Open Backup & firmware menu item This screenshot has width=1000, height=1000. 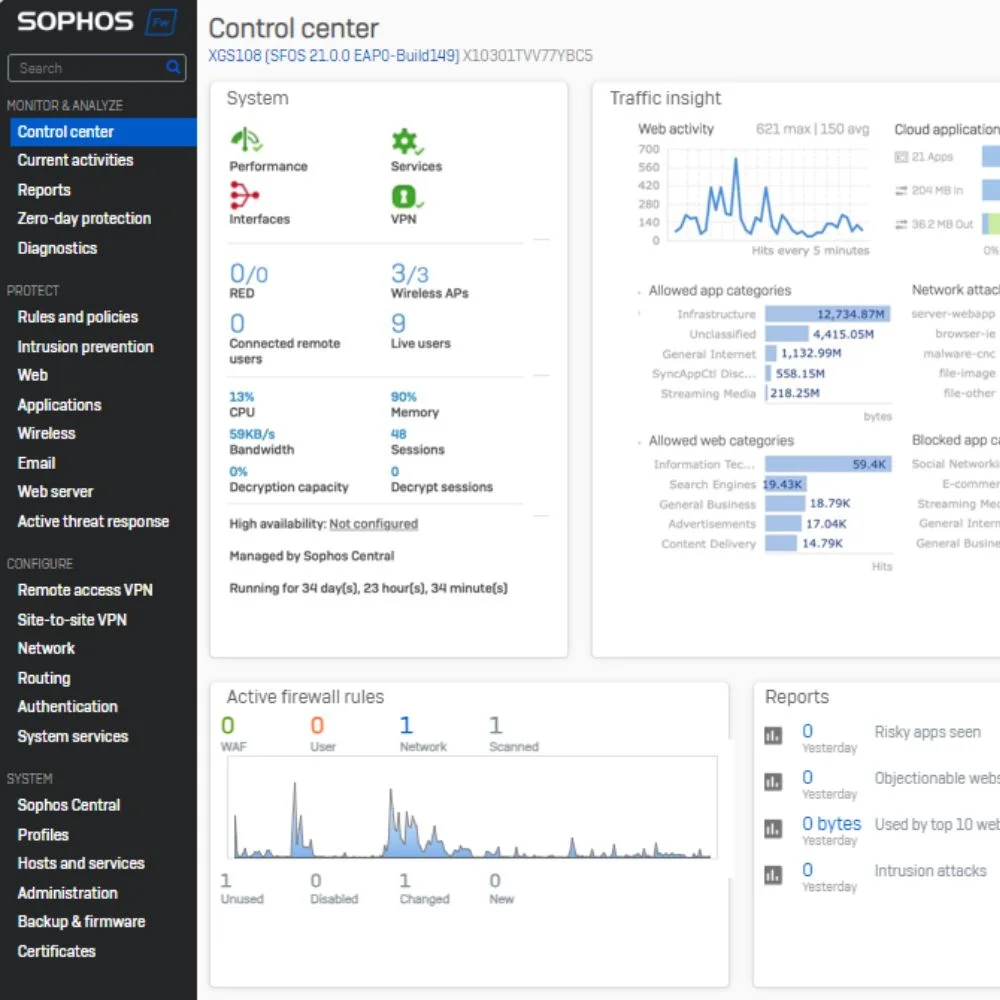(81, 922)
